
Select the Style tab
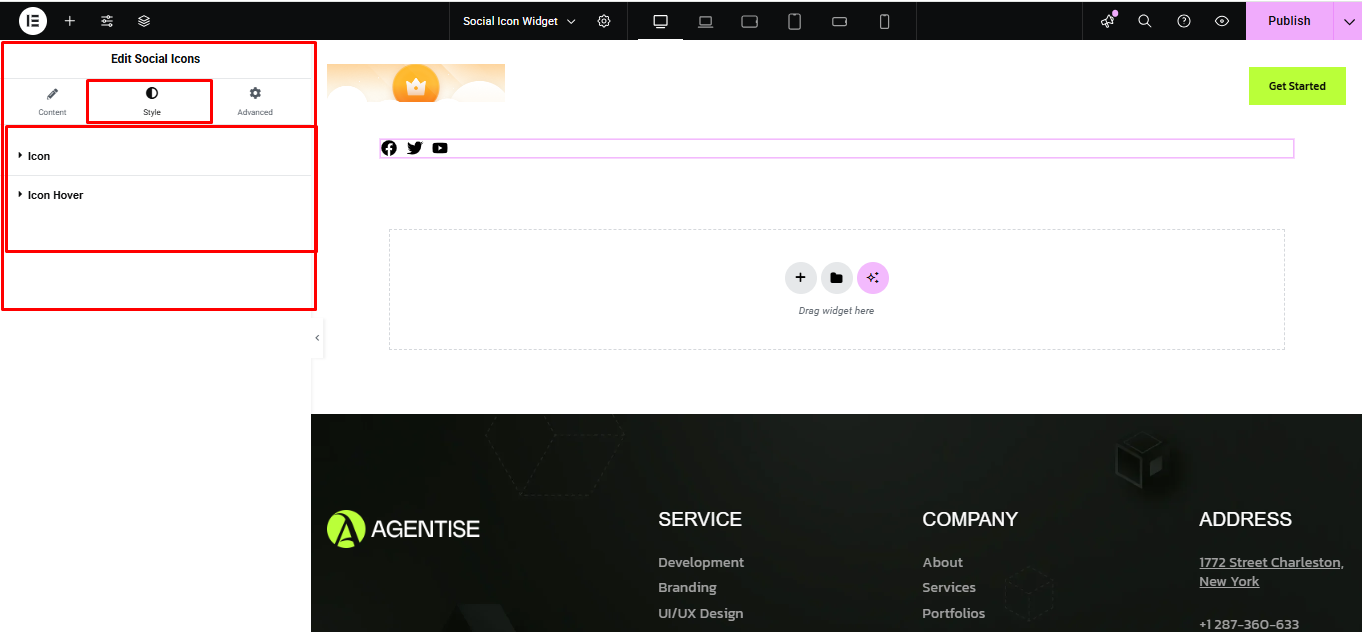coord(151,101)
